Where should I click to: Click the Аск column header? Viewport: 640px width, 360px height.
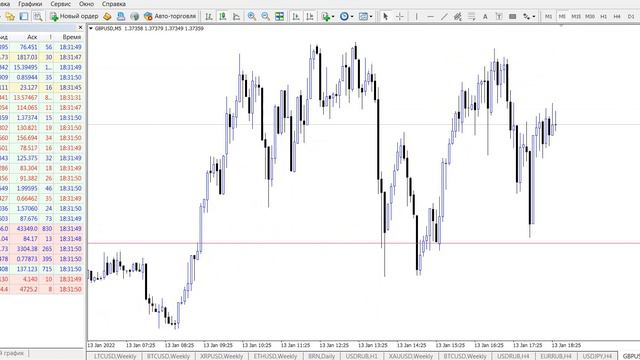pos(32,37)
